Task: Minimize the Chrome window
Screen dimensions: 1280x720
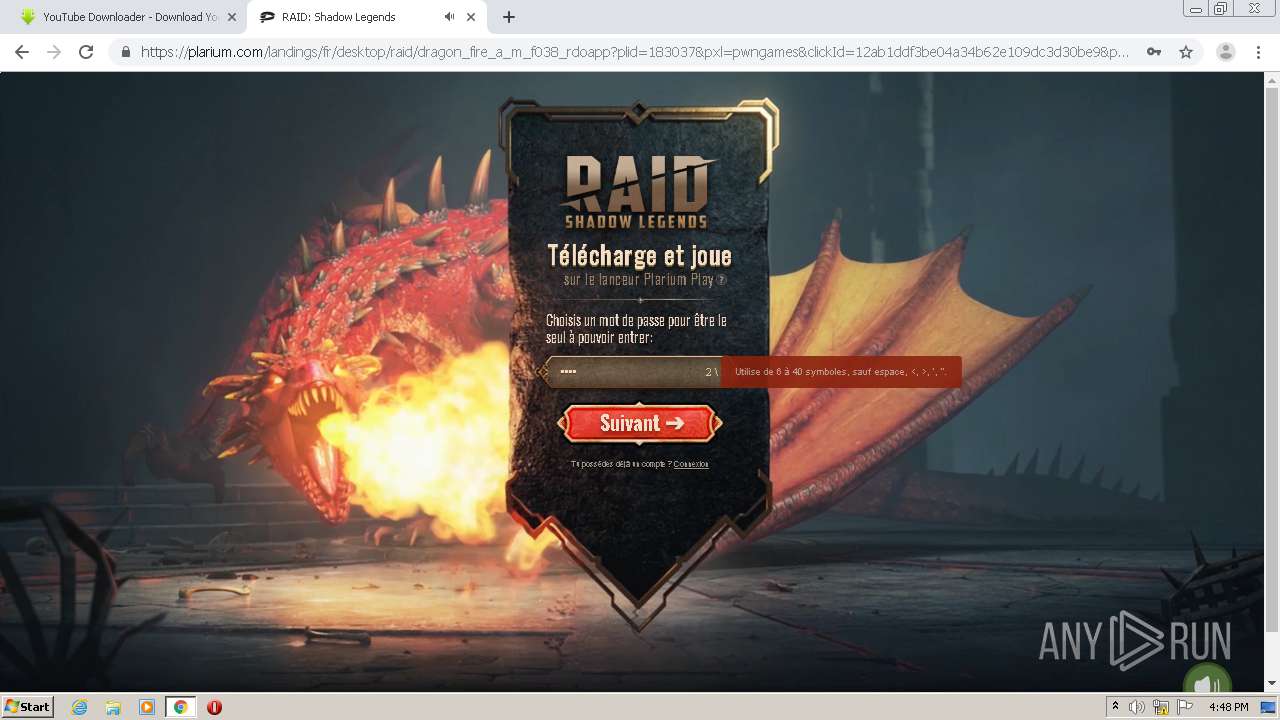Action: point(1196,8)
